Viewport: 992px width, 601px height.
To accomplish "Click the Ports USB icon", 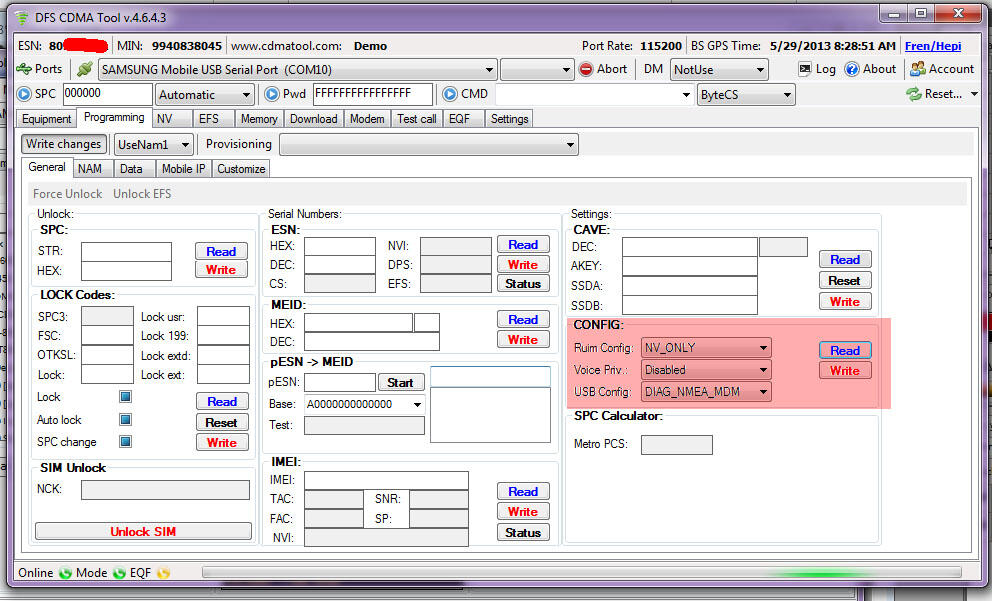I will coord(24,69).
